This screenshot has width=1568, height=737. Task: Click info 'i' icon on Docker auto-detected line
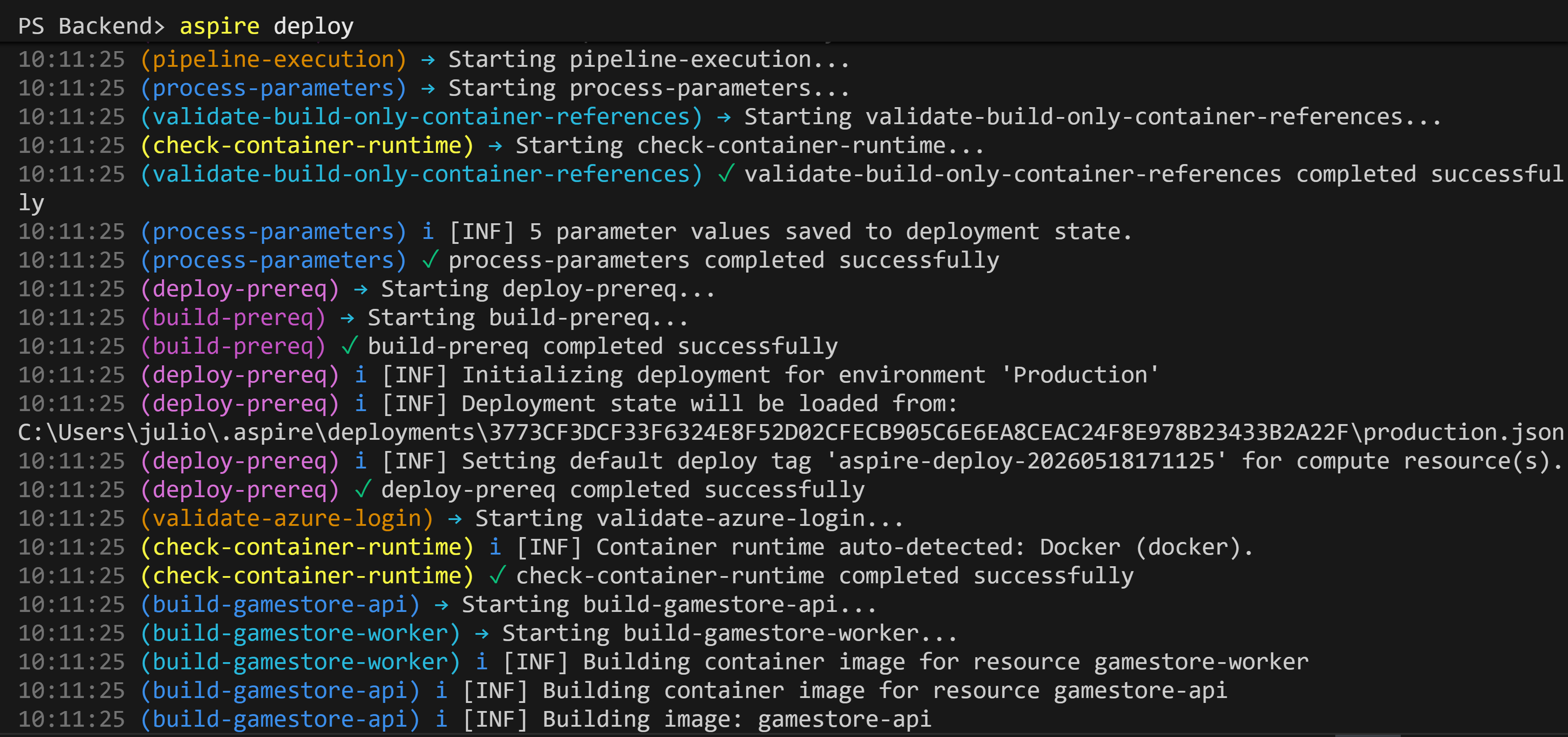[x=495, y=546]
